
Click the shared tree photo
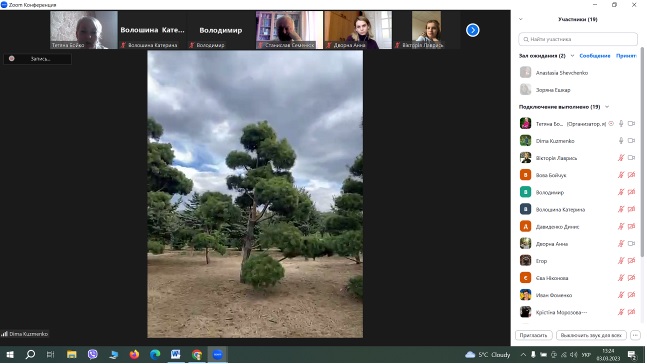[255, 194]
